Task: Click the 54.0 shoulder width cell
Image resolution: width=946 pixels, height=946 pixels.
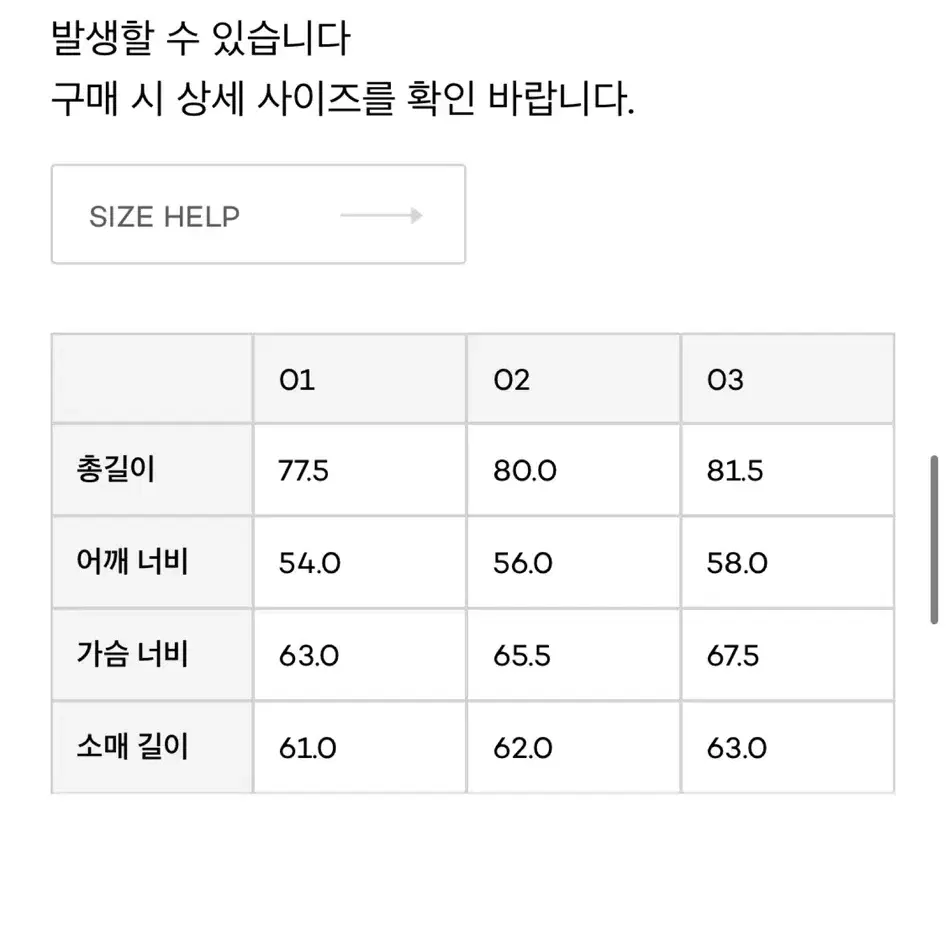Action: point(360,562)
